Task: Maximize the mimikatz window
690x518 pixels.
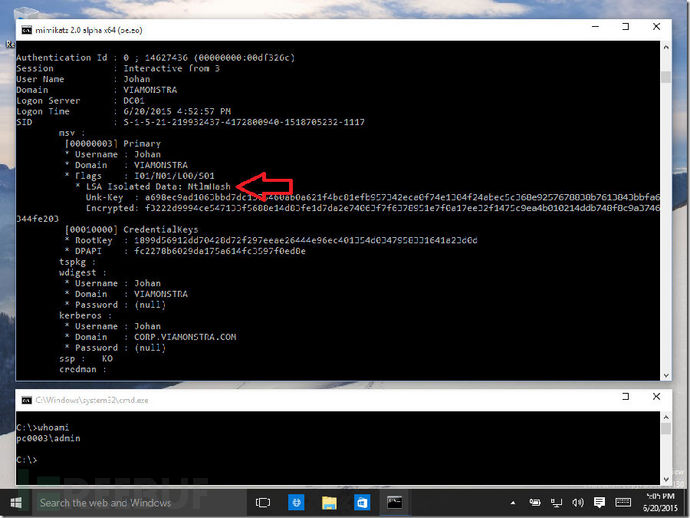Action: [x=625, y=27]
